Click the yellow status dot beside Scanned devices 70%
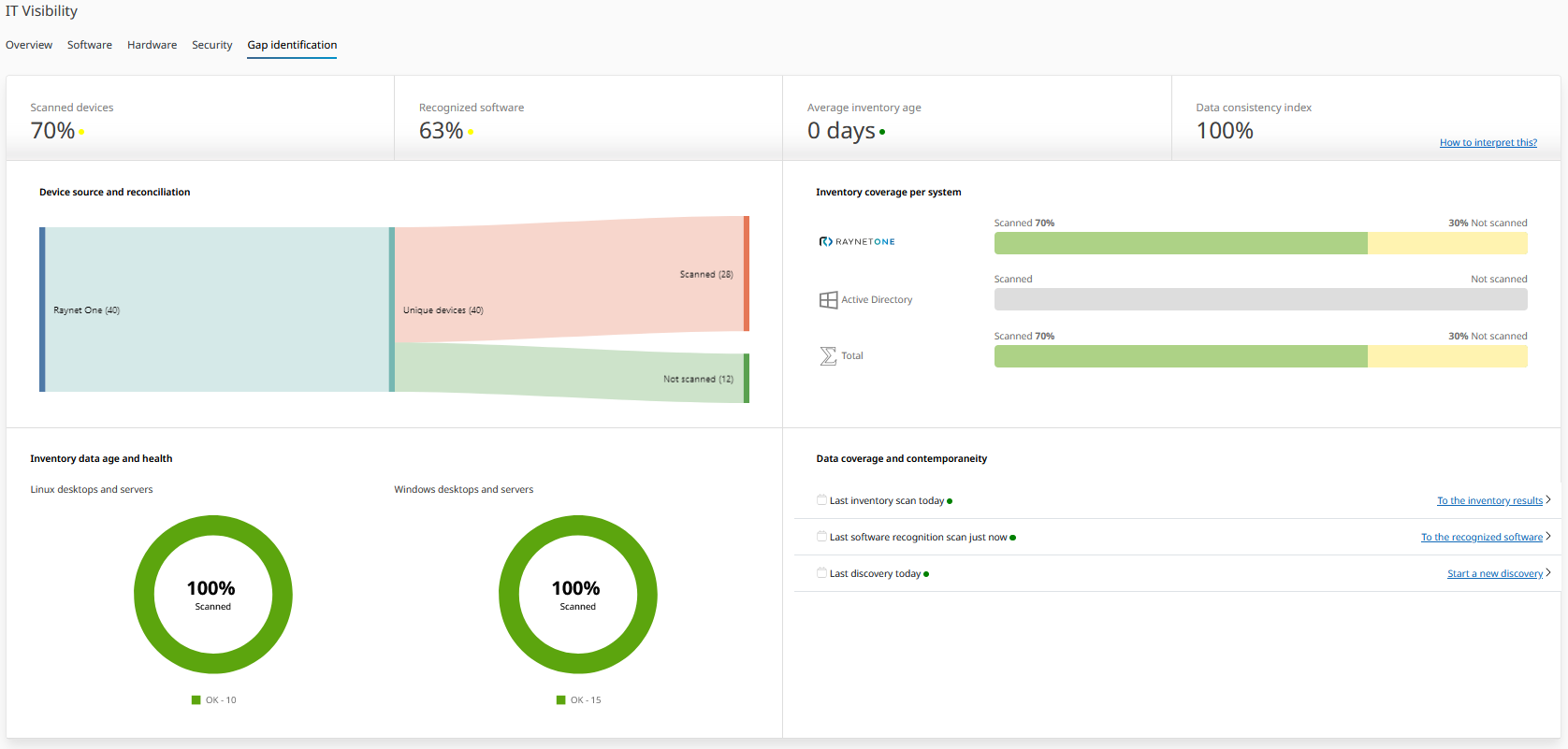This screenshot has height=749, width=1568. point(81,132)
